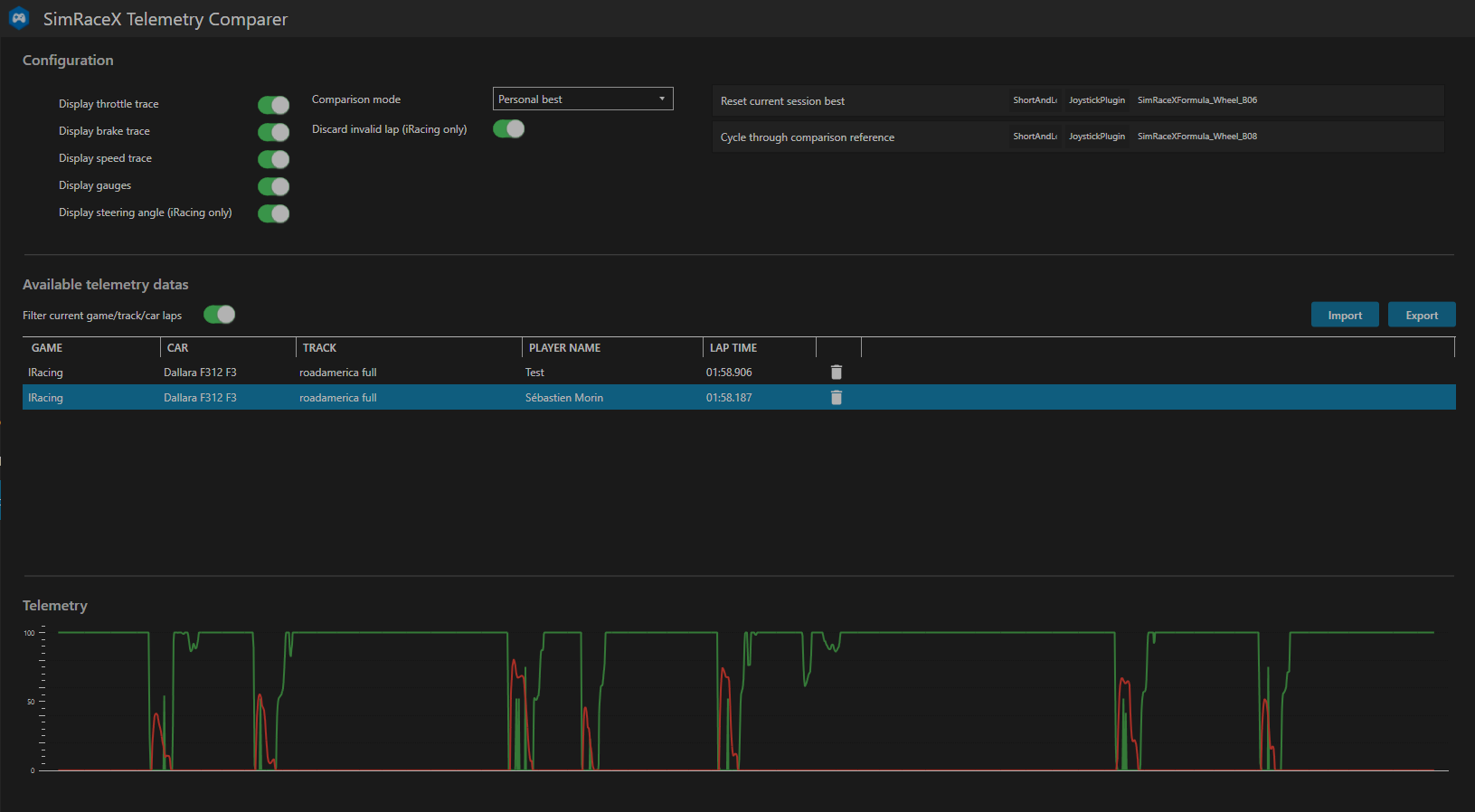1475x812 pixels.
Task: Click the Export button
Action: coord(1422,315)
